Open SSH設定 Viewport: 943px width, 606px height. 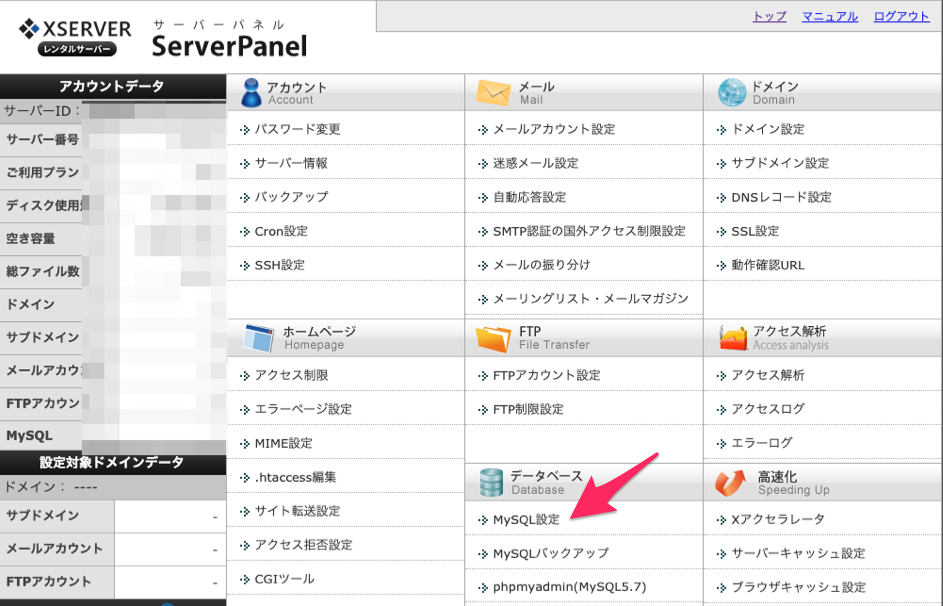pyautogui.click(x=280, y=265)
